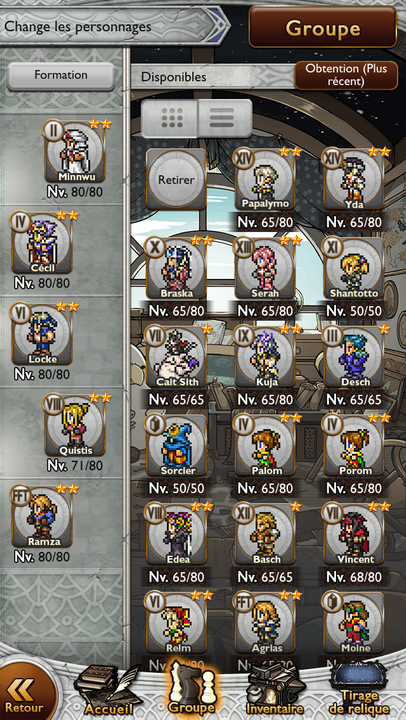
Task: Pick Serah from the character grid
Action: pyautogui.click(x=265, y=268)
